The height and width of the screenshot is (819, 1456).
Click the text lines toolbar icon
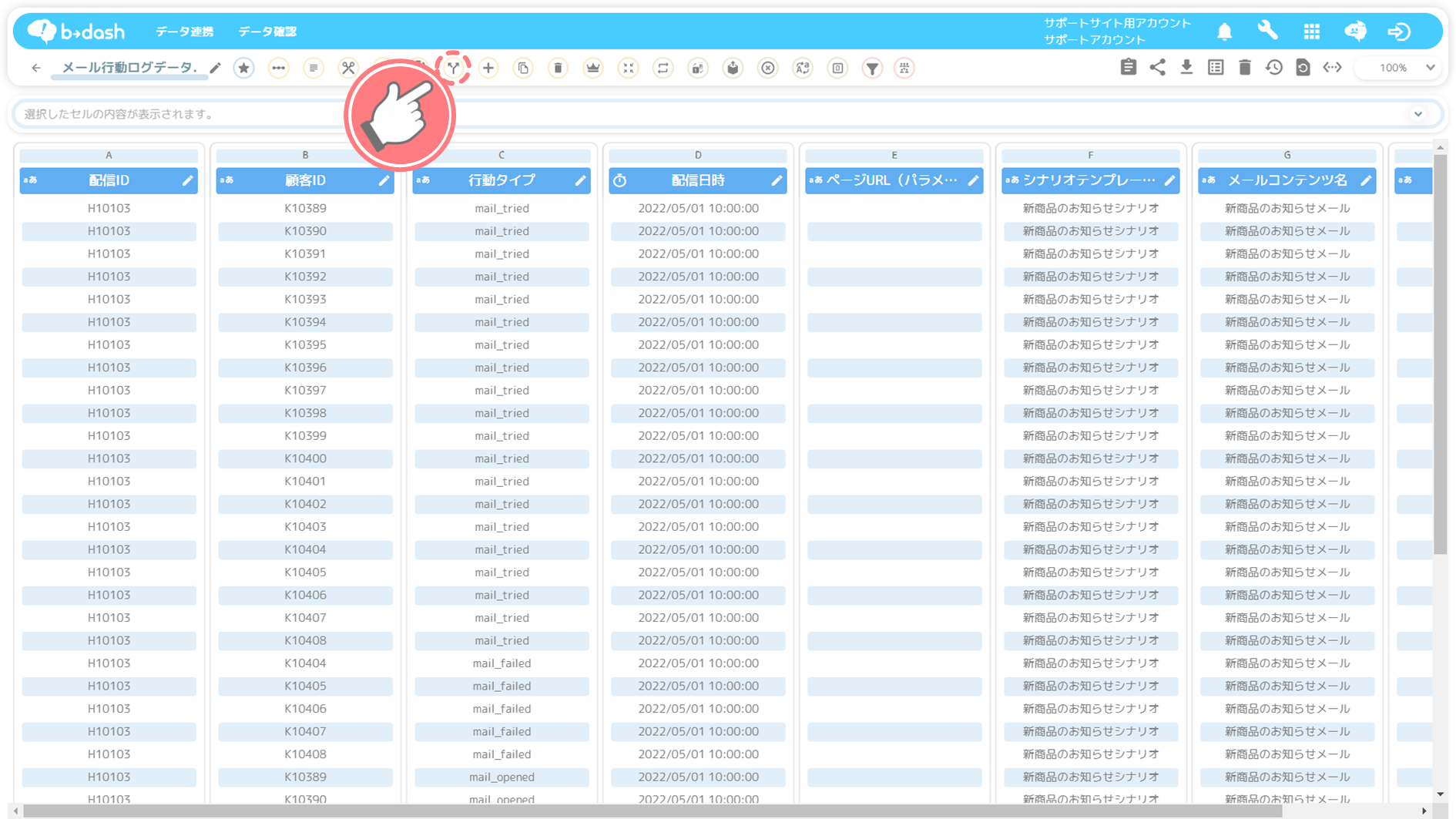tap(314, 68)
